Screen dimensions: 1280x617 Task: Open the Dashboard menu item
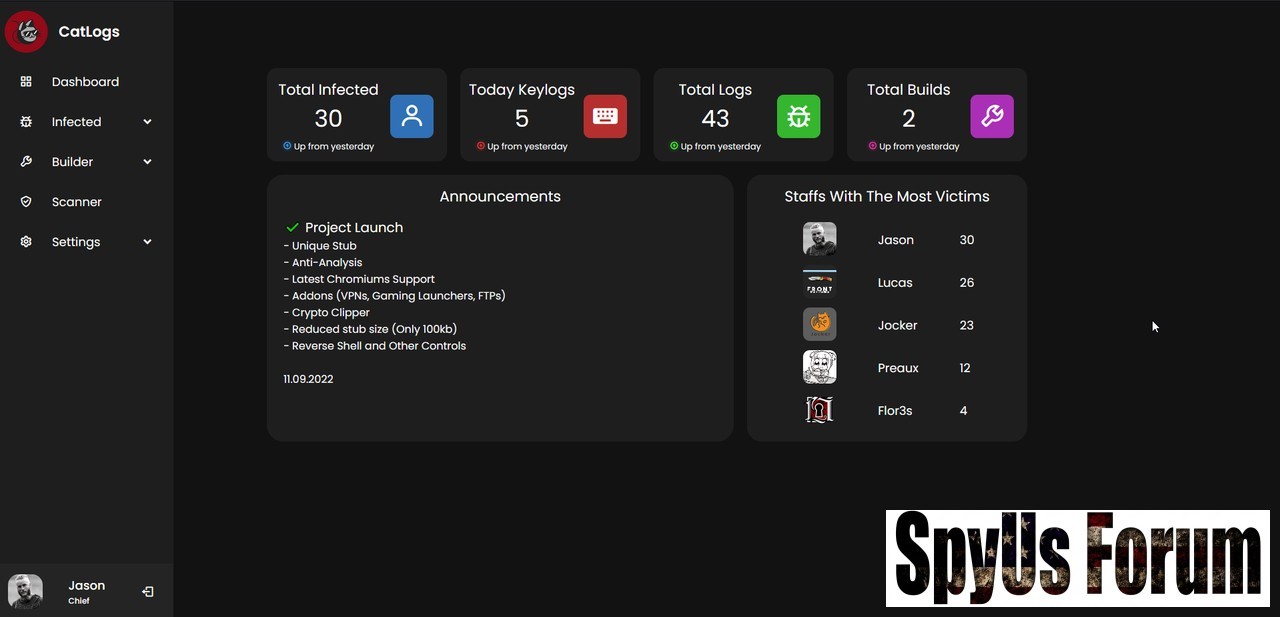coord(85,82)
